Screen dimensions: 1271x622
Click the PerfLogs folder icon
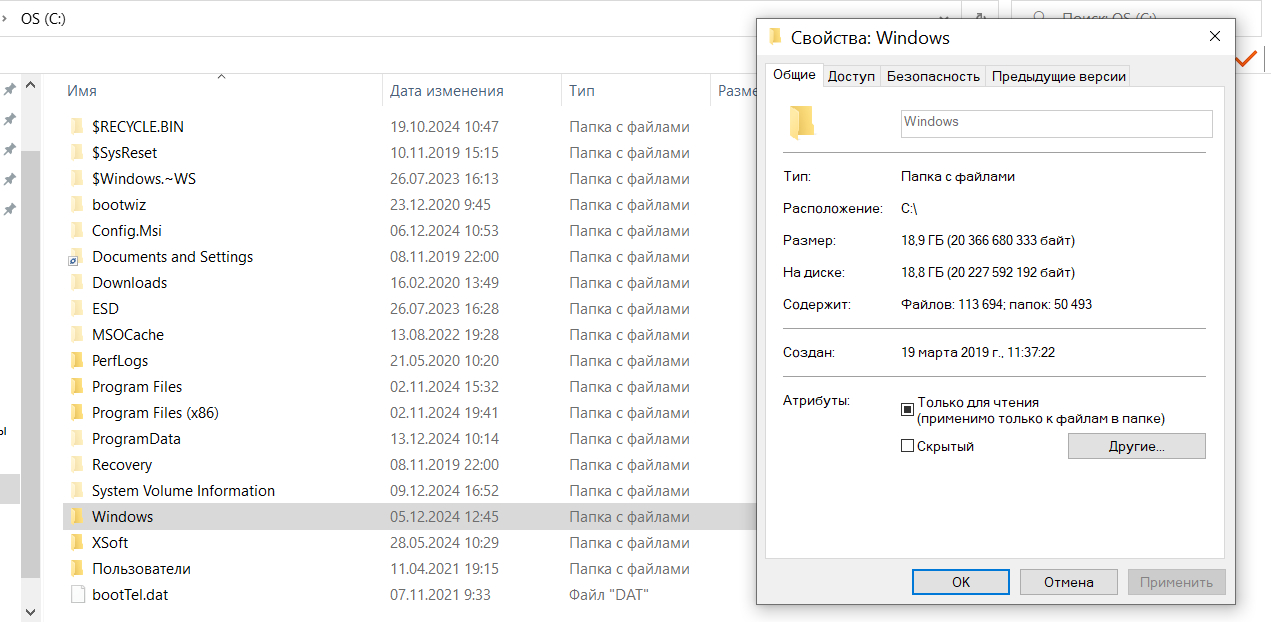[x=76, y=361]
